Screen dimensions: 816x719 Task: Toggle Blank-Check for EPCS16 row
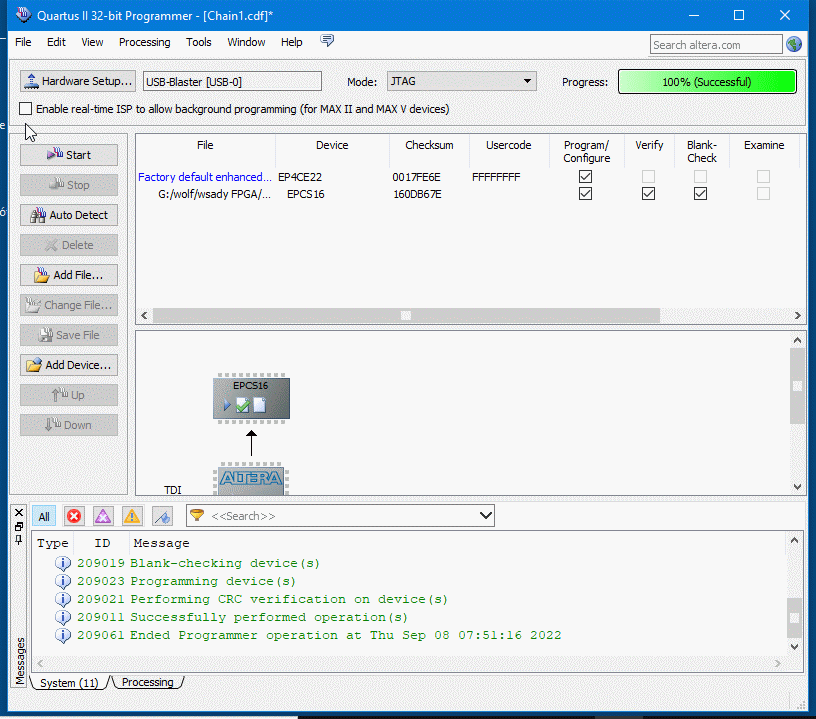(701, 194)
